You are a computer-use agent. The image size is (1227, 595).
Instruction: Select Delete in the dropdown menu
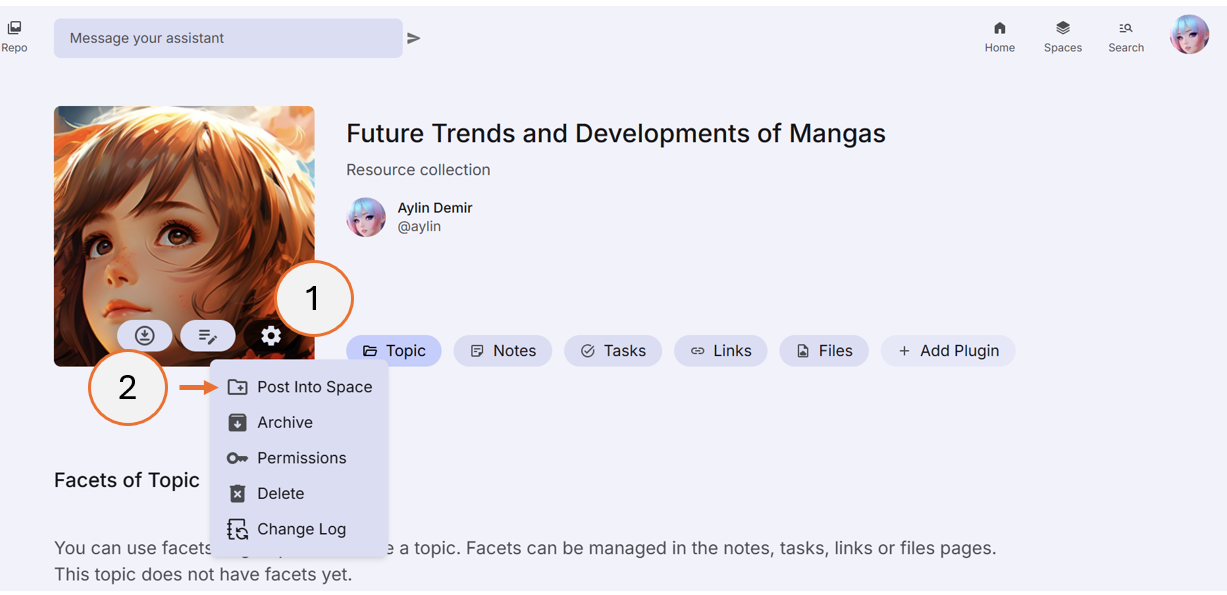click(280, 493)
